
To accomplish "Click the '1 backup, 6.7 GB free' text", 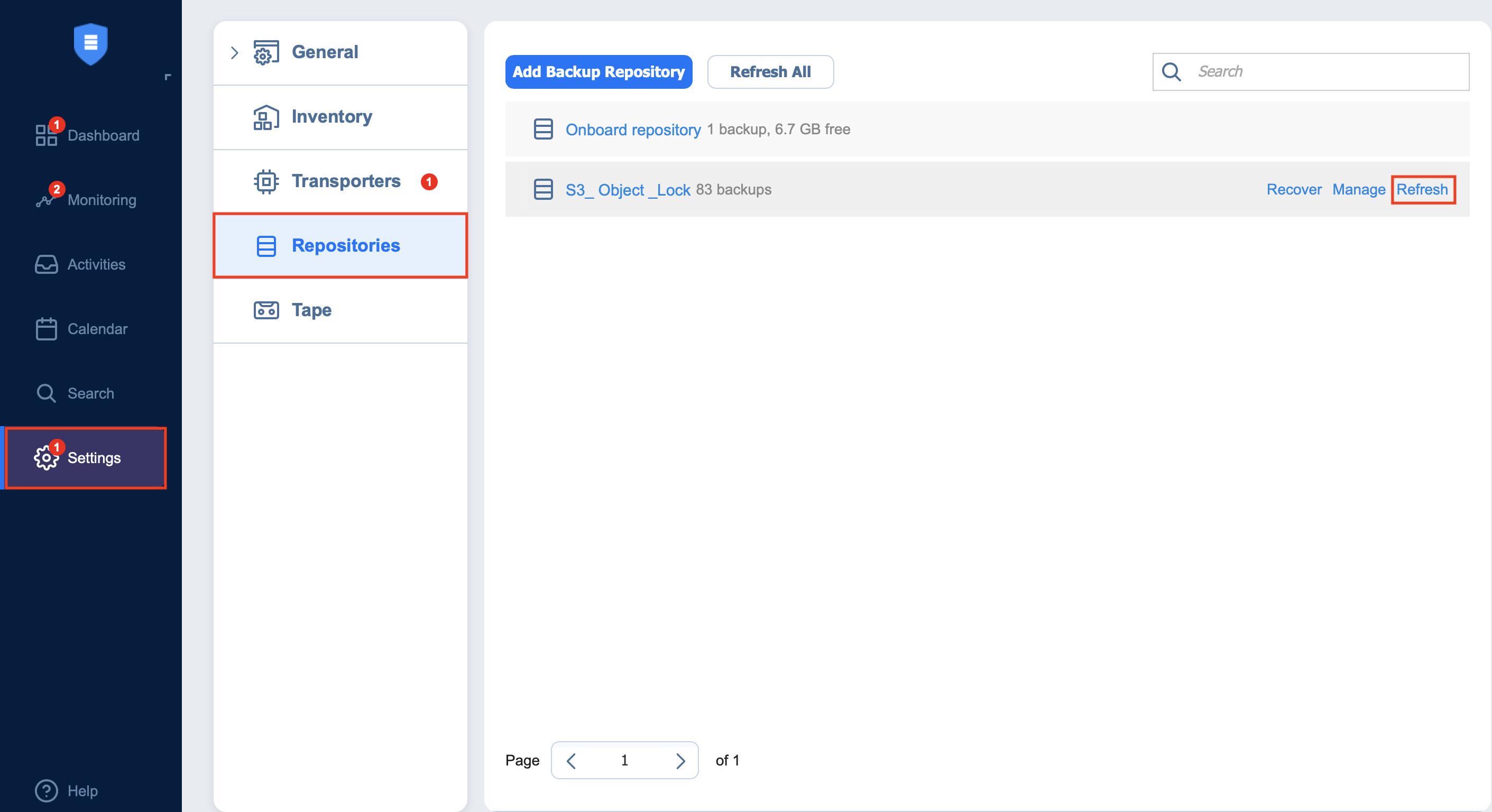I will point(778,129).
